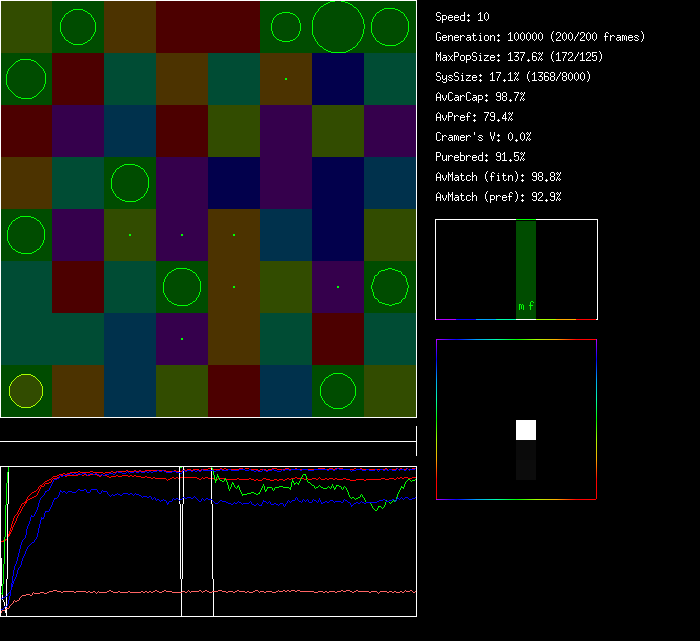Click the only circle in the fourth grid row
Screen dimensions: 700x641
click(x=130, y=183)
